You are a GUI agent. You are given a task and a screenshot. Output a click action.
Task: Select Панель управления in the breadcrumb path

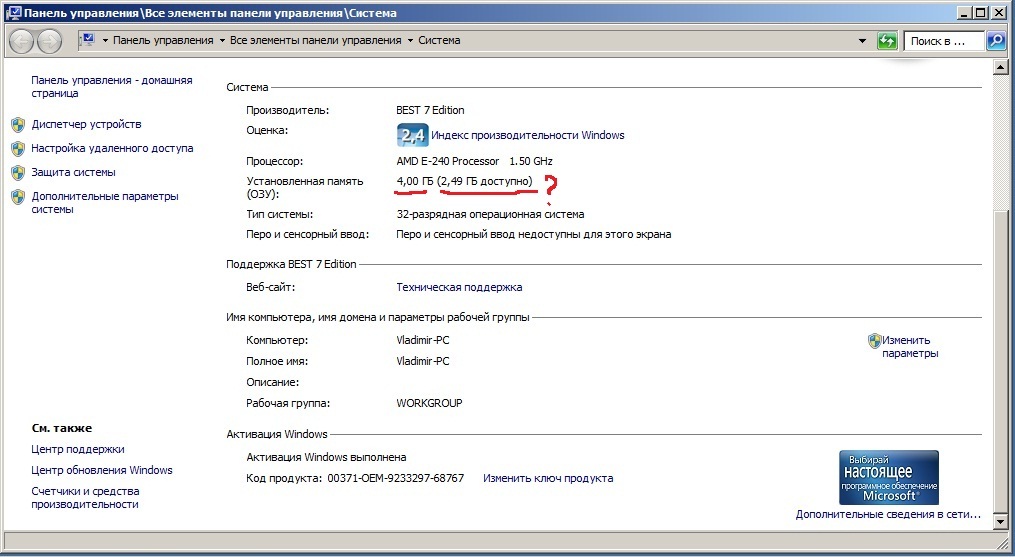pyautogui.click(x=163, y=41)
